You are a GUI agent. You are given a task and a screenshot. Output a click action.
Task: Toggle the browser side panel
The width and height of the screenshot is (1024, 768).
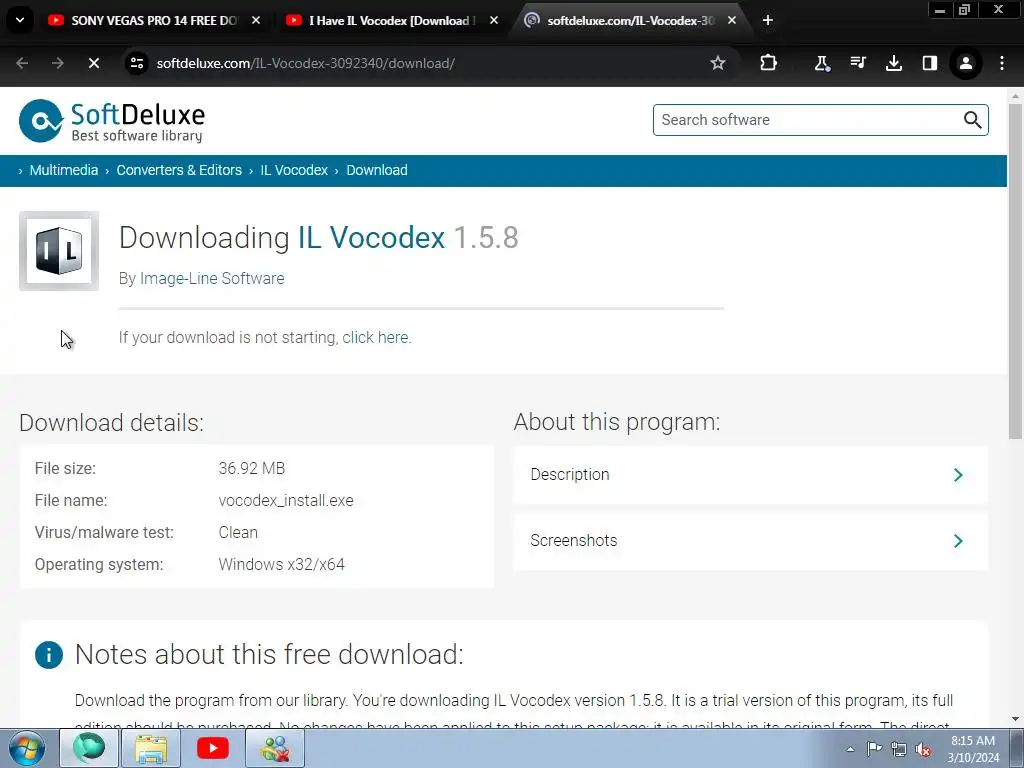(930, 63)
